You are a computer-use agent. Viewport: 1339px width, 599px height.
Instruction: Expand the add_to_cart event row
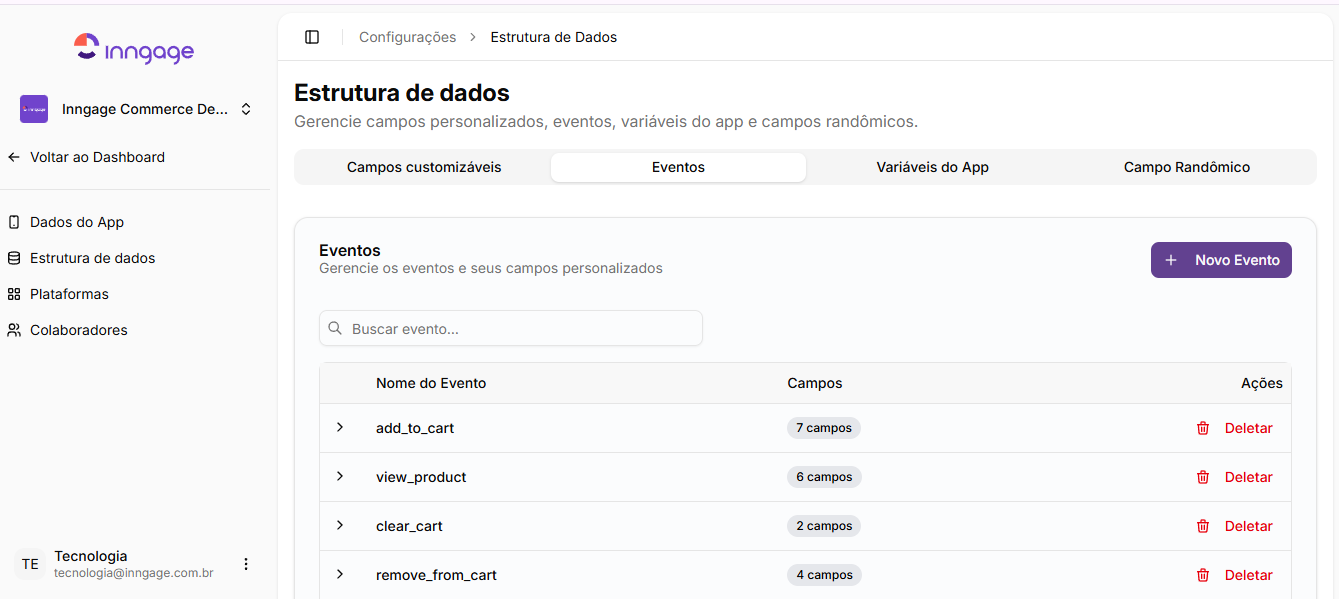[340, 427]
